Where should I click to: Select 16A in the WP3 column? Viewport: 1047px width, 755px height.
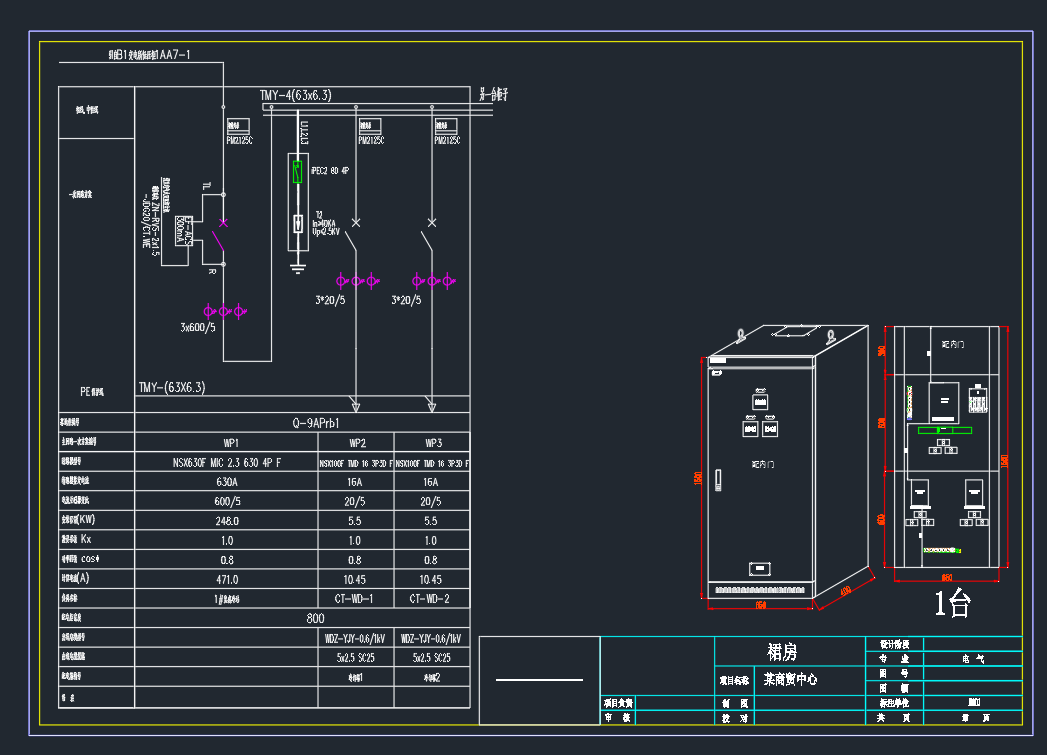click(x=431, y=482)
